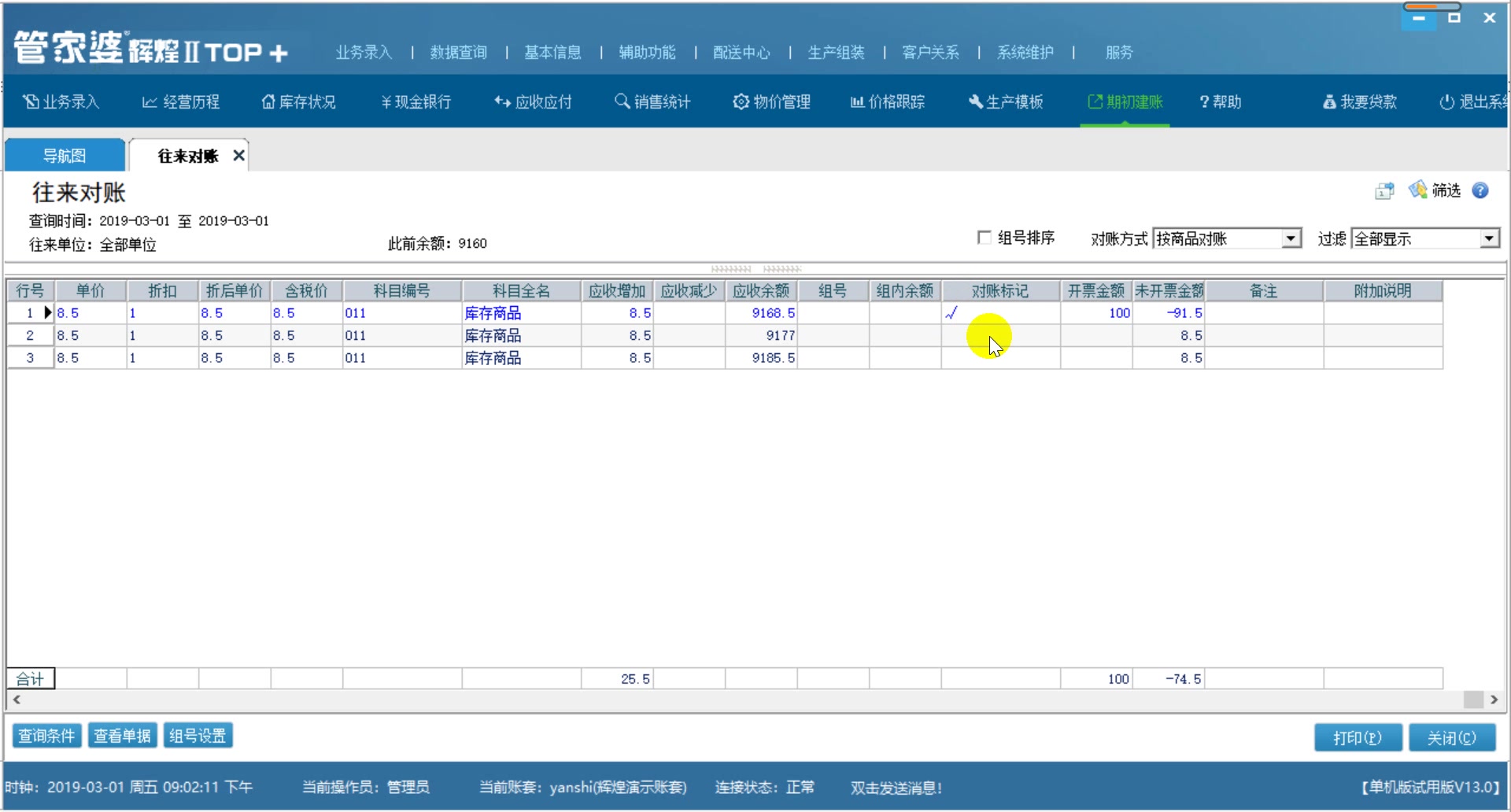Open the 辅助功能 menu
Screen dimensions: 1511x812
(647, 53)
